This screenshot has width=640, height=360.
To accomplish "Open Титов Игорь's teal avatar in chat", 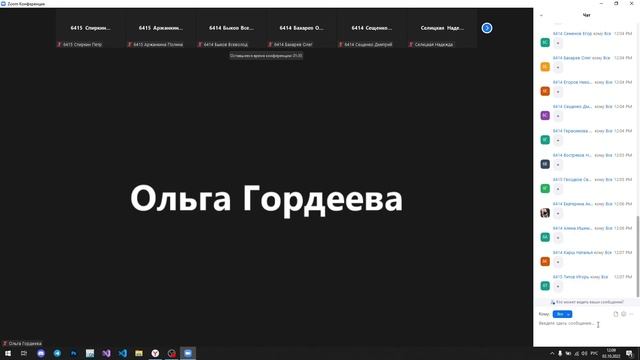I will point(545,286).
